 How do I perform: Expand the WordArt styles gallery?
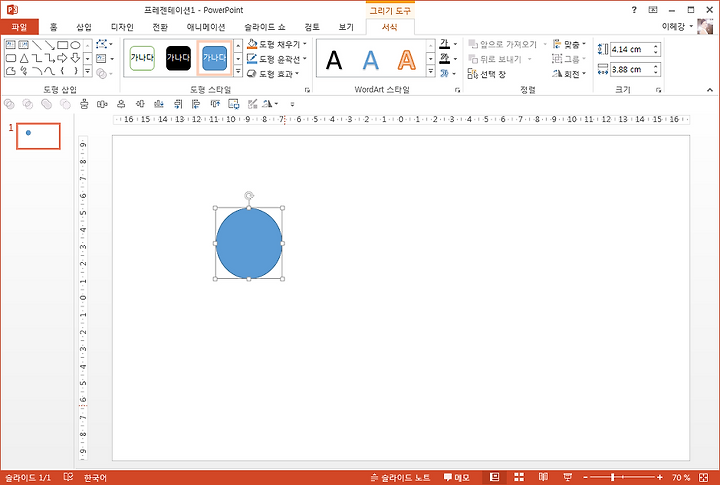point(430,71)
